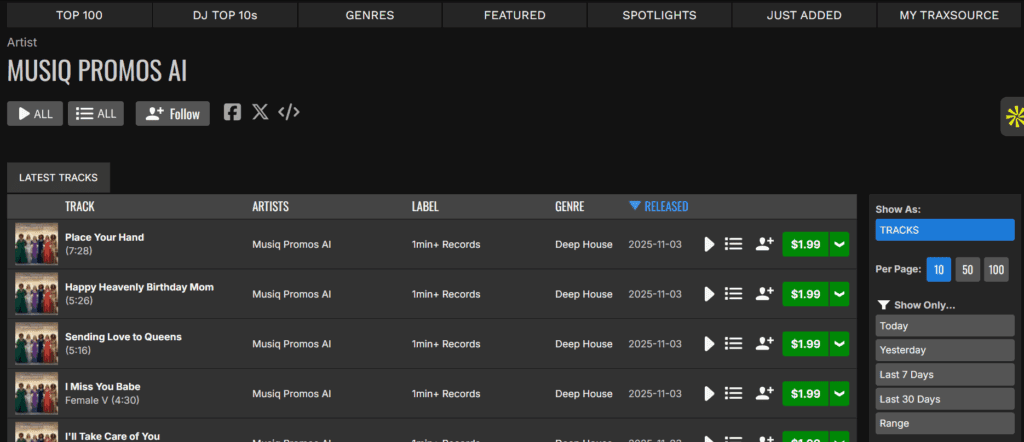Image resolution: width=1024 pixels, height=442 pixels.
Task: Sort tracks by Released column arrow
Action: coord(635,206)
